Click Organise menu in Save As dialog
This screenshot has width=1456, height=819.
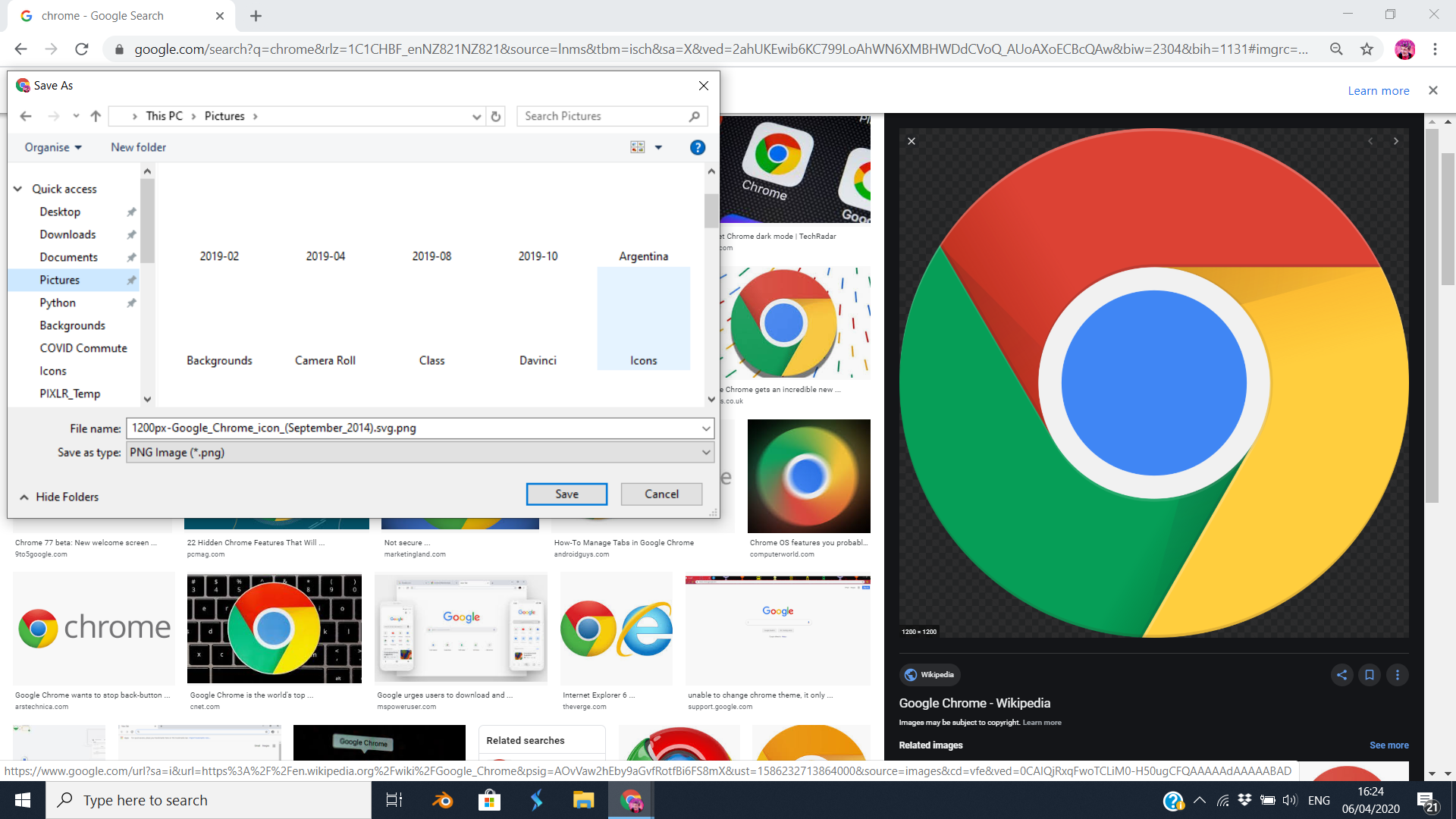point(52,147)
